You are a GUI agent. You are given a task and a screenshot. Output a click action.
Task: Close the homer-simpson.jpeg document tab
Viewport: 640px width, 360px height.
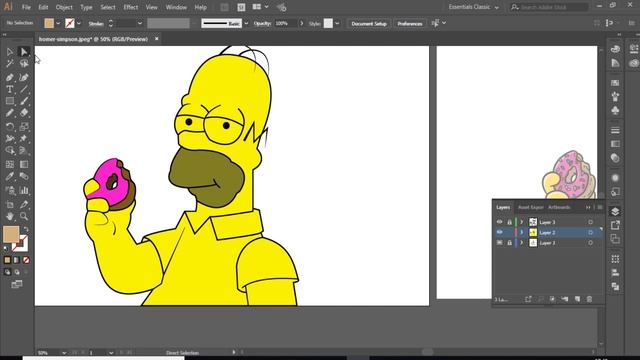pos(156,39)
